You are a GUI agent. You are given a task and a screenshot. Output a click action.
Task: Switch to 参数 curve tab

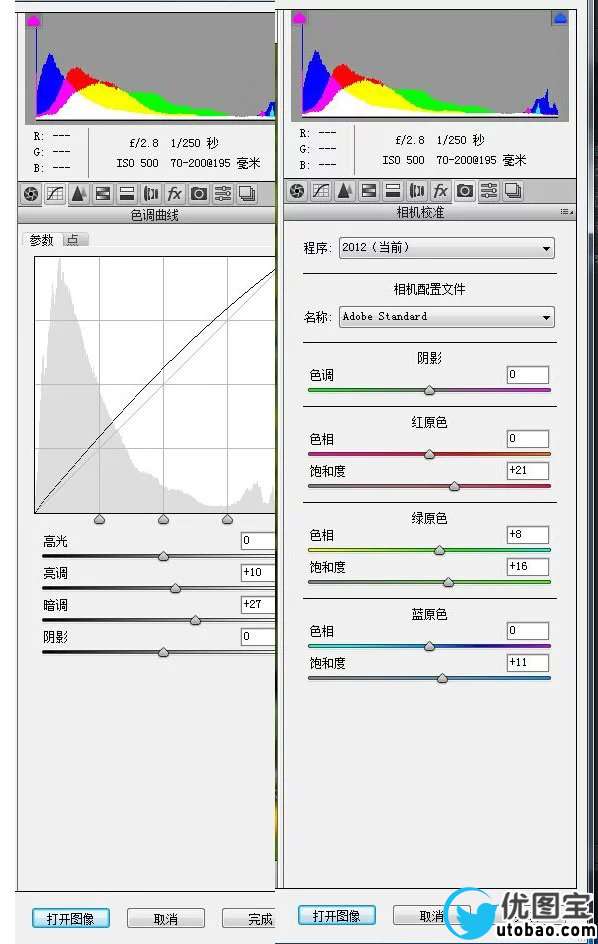click(42, 240)
